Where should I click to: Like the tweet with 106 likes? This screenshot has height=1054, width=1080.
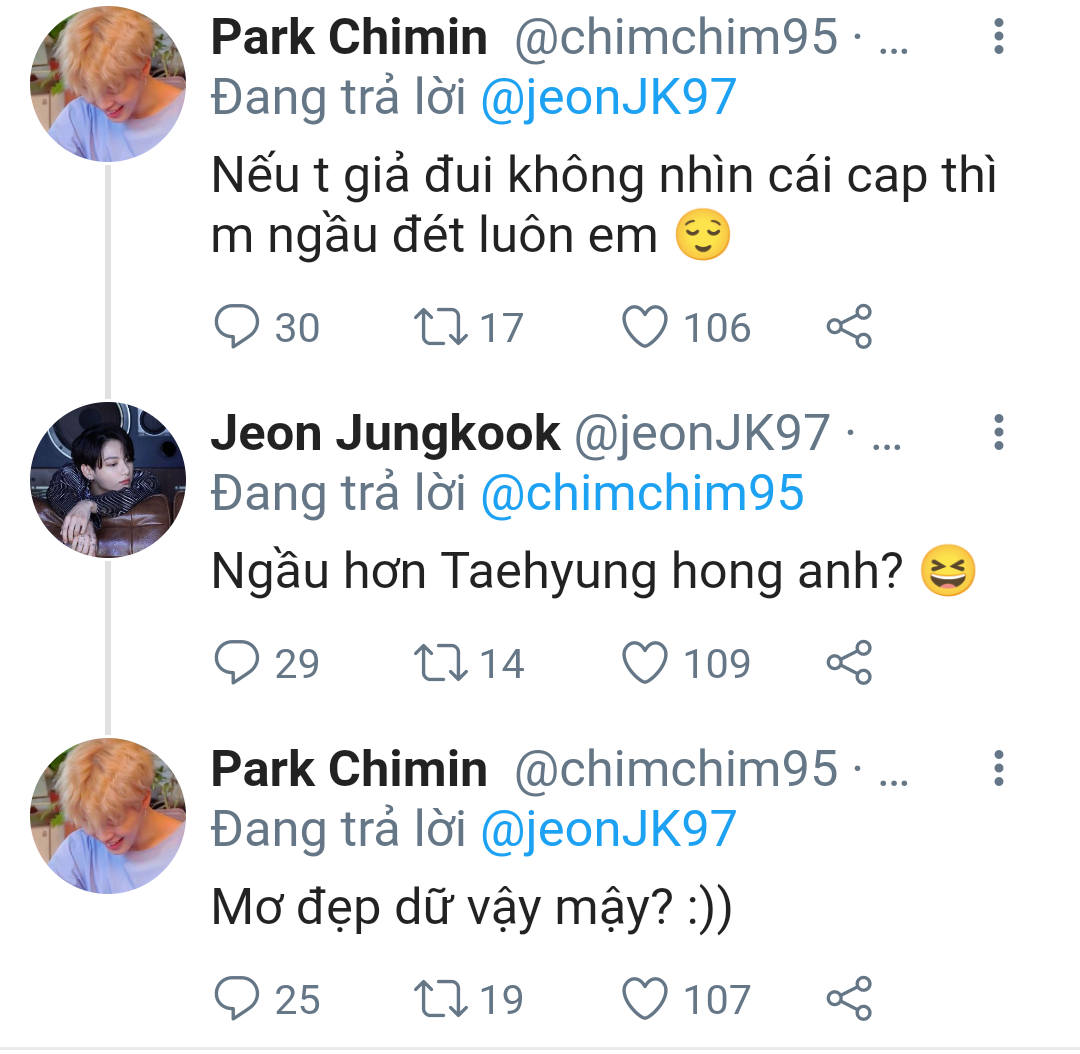pyautogui.click(x=645, y=328)
